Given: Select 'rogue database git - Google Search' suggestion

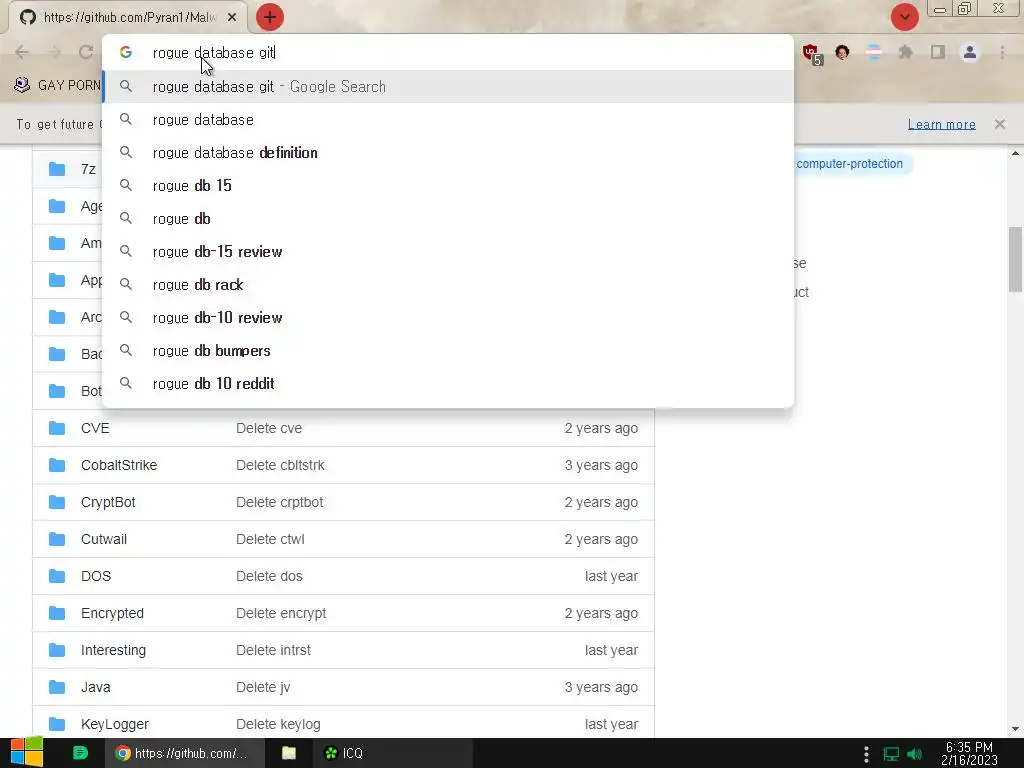Looking at the screenshot, I should pyautogui.click(x=448, y=87).
